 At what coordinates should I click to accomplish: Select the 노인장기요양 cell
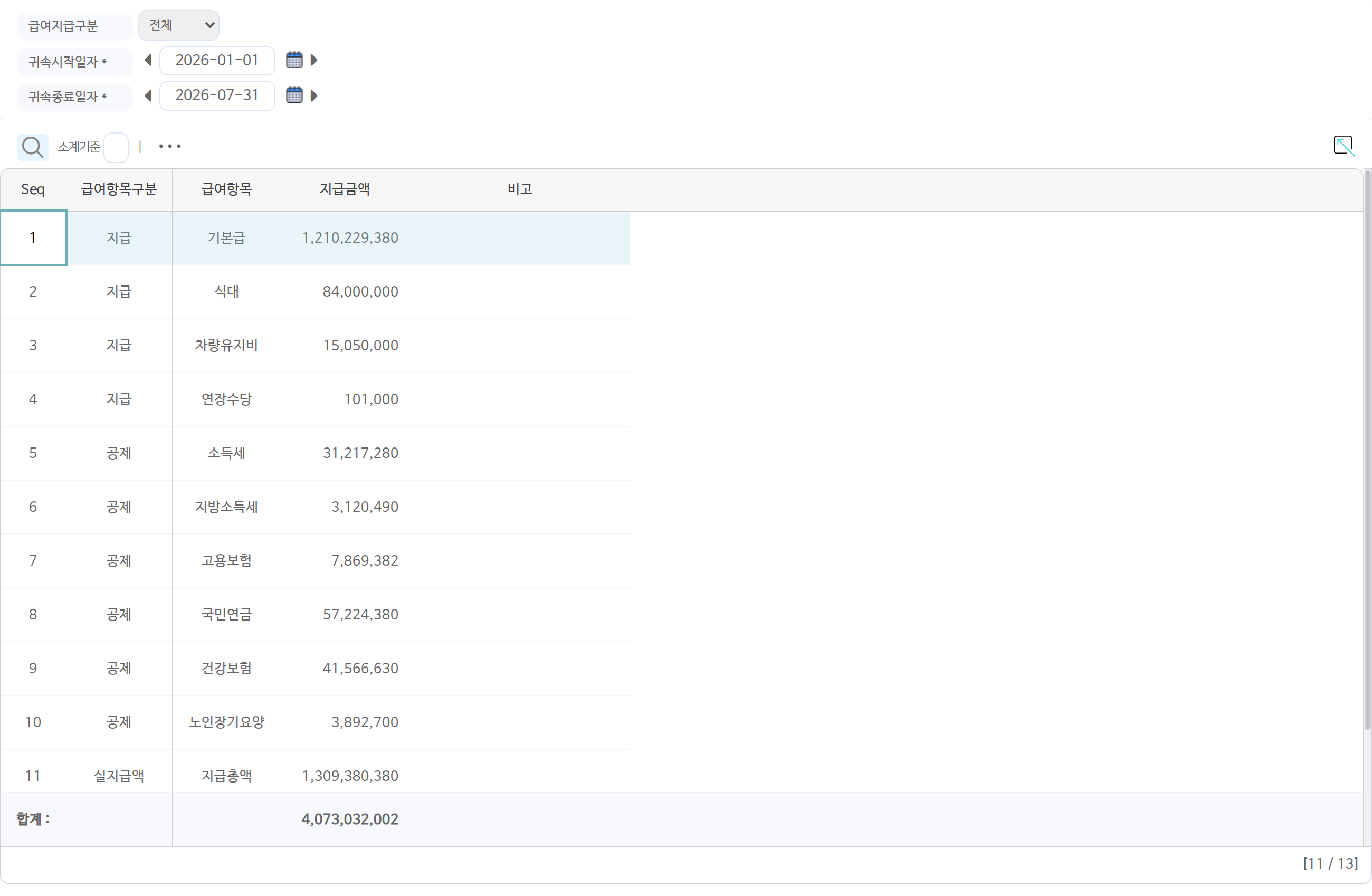[x=226, y=722]
